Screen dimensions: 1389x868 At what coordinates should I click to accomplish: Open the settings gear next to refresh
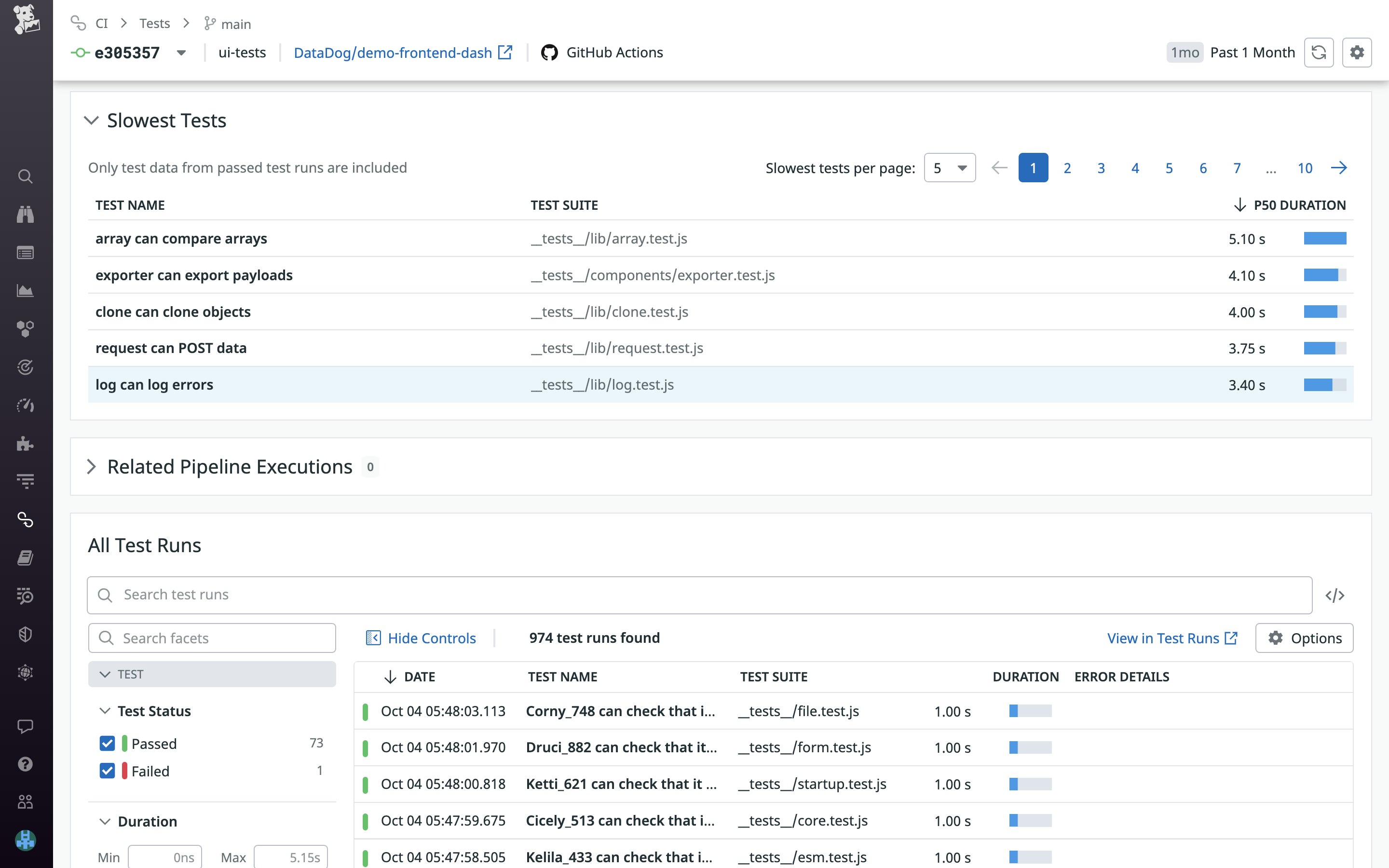(x=1357, y=53)
